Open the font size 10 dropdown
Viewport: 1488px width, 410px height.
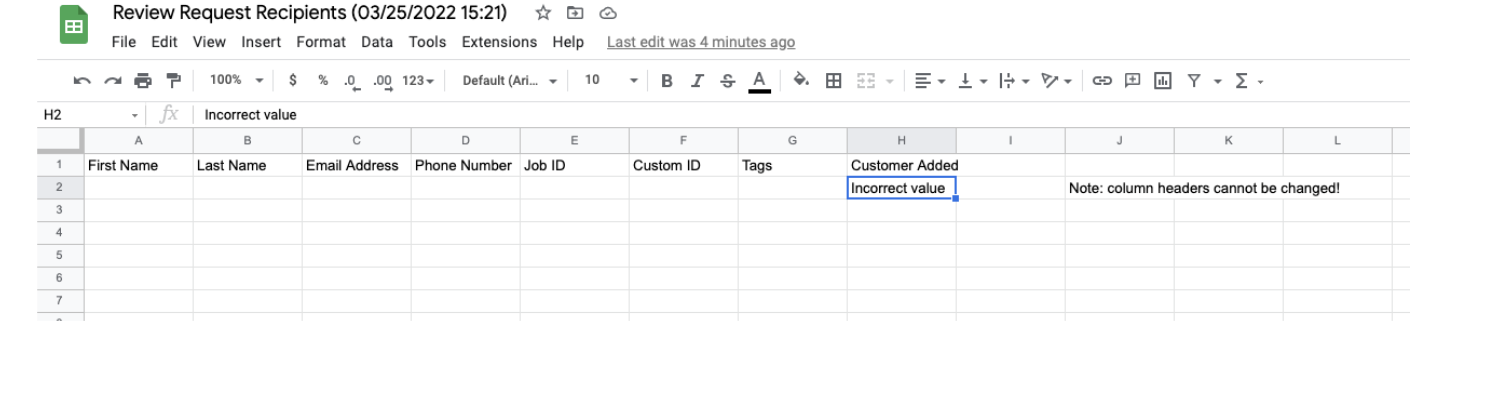(x=611, y=81)
